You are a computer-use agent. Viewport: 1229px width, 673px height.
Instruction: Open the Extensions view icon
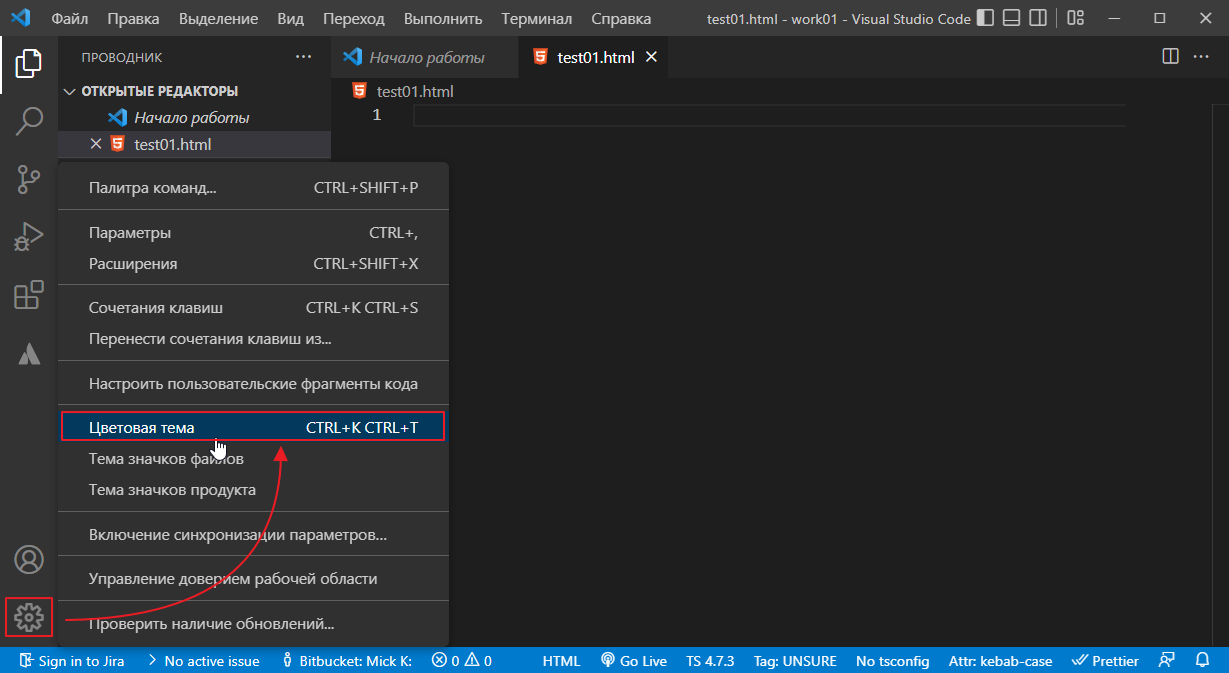click(29, 295)
